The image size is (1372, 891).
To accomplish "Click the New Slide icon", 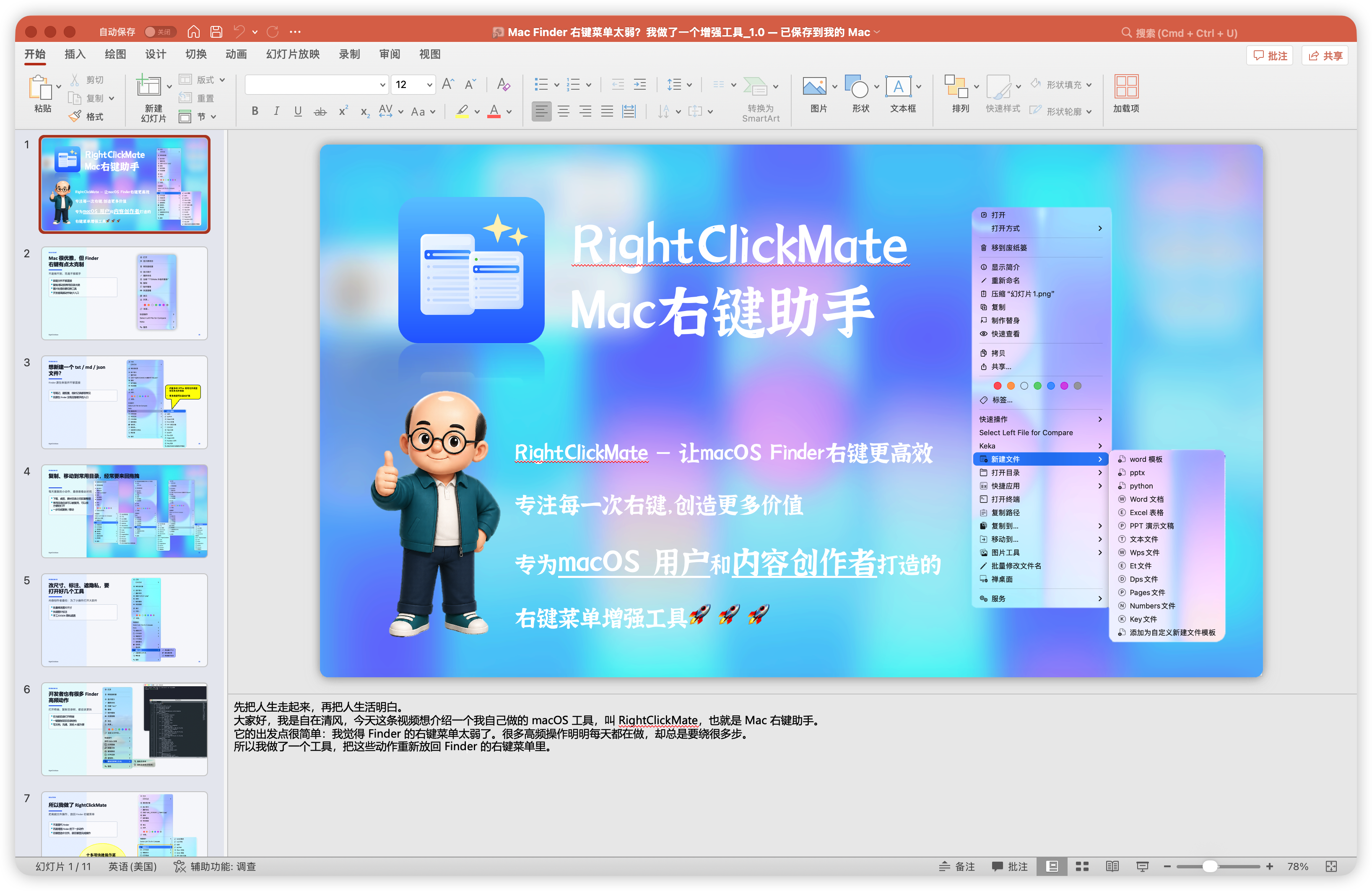I will (149, 86).
